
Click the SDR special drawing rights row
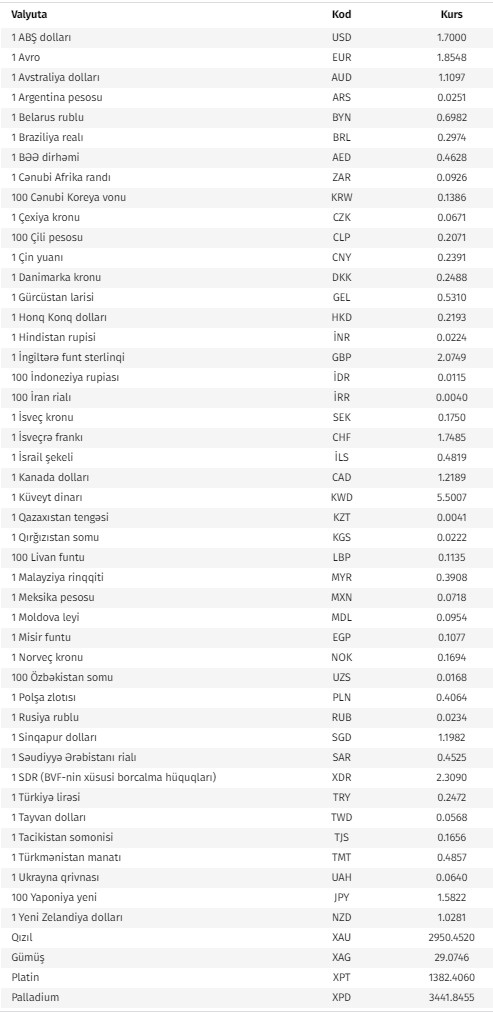pyautogui.click(x=246, y=778)
